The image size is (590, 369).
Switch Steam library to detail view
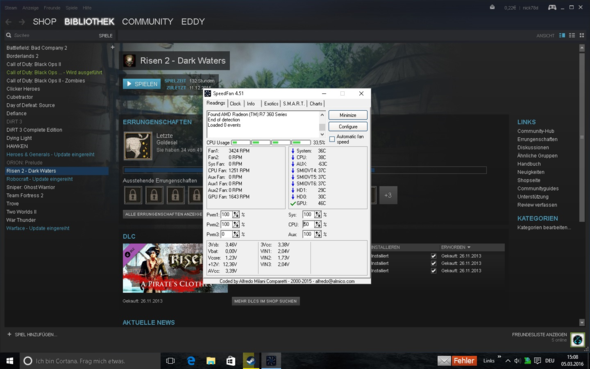coord(562,35)
